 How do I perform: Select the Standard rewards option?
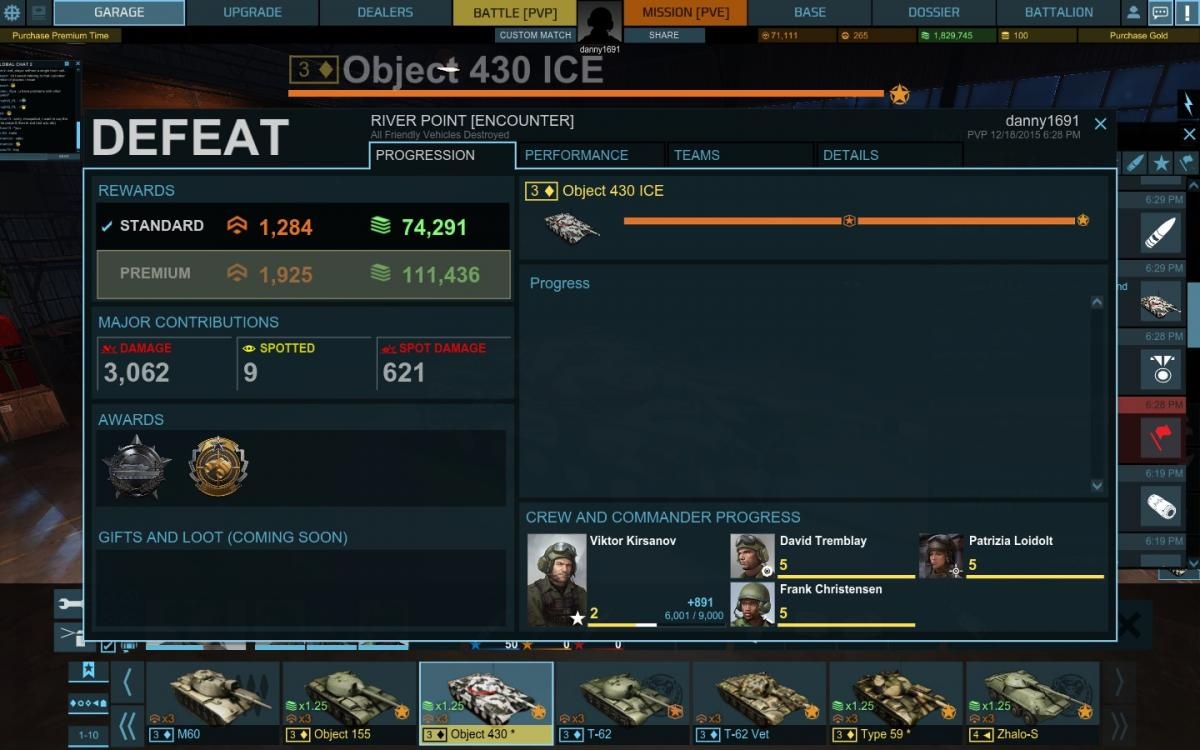(x=303, y=226)
